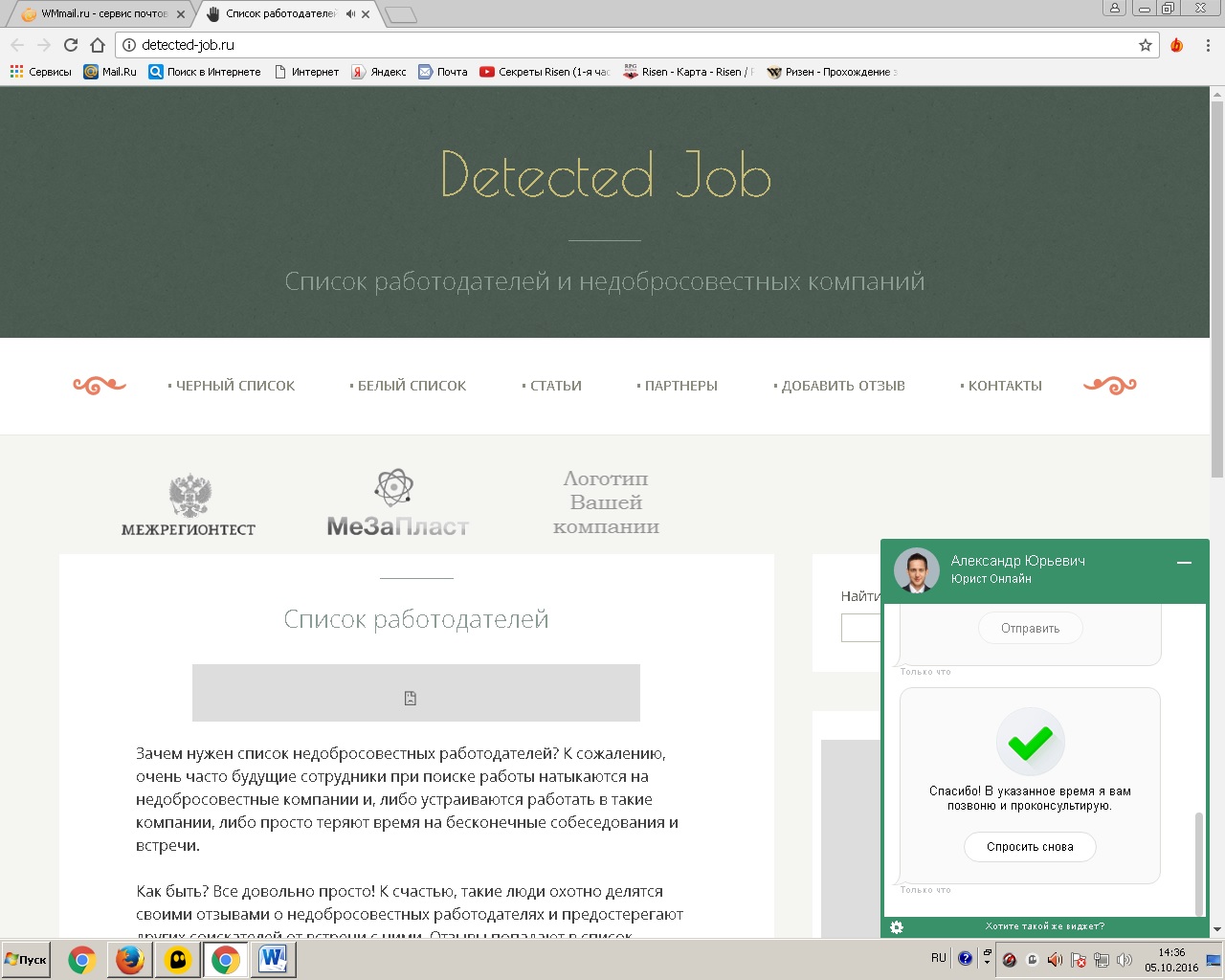
Task: Click the Detected Job site title
Action: click(606, 175)
